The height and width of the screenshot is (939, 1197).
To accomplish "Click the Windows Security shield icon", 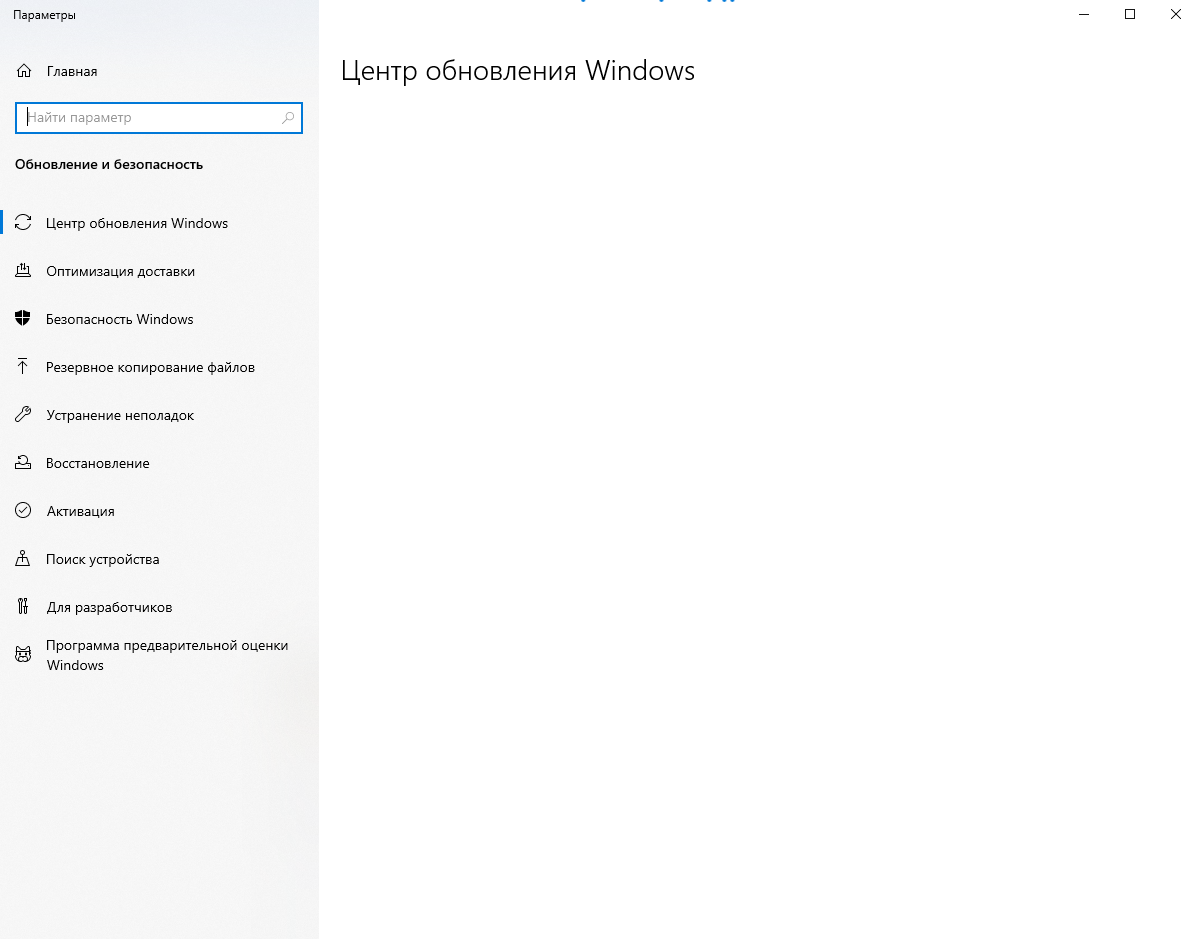I will click(x=23, y=319).
